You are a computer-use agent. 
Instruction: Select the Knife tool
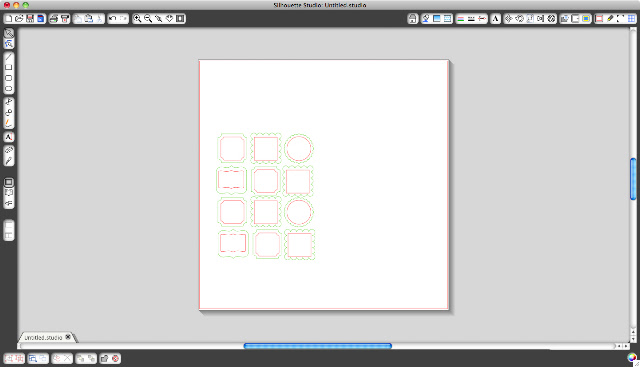click(x=9, y=161)
